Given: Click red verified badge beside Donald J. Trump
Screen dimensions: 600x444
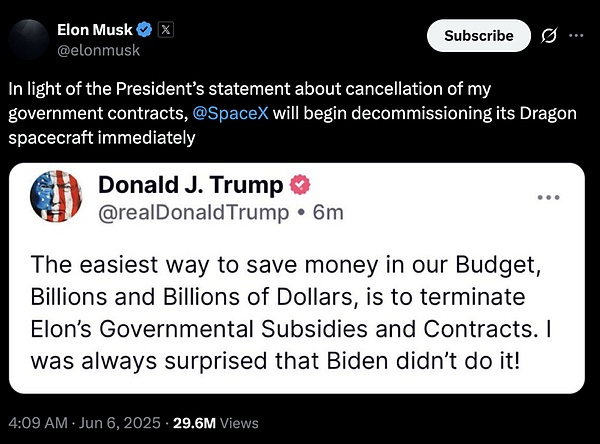Looking at the screenshot, I should 298,185.
